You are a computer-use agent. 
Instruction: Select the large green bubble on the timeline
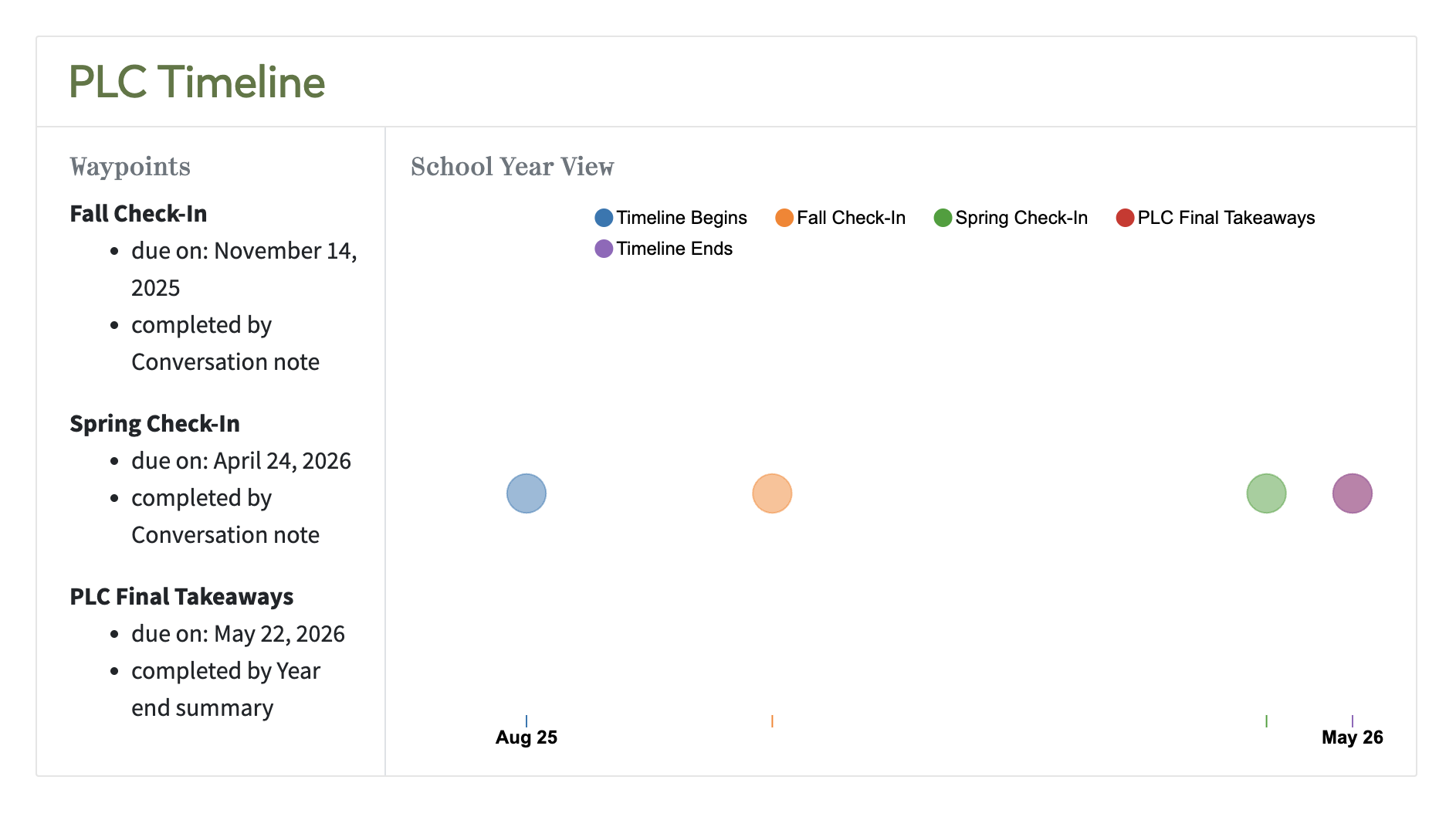point(1266,493)
